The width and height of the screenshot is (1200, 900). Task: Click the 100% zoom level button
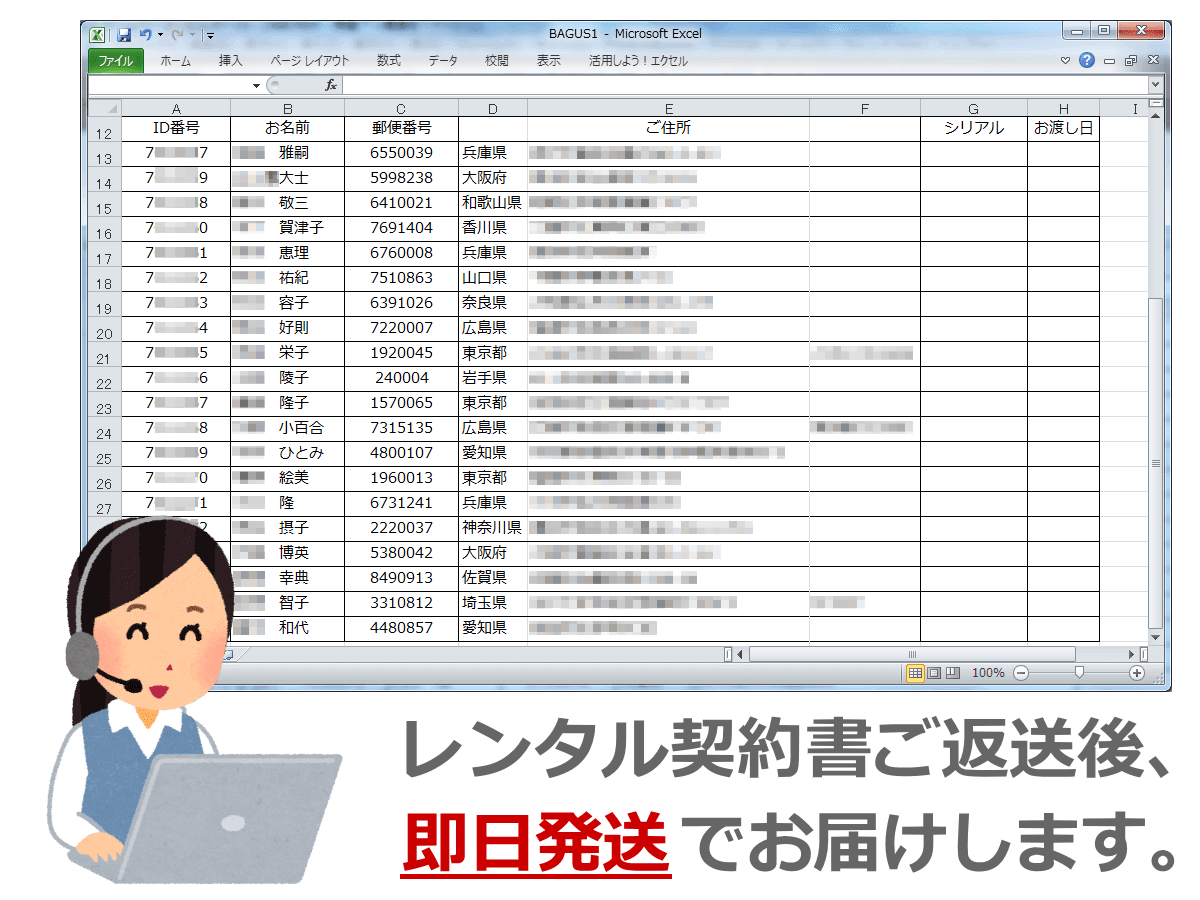pos(988,673)
